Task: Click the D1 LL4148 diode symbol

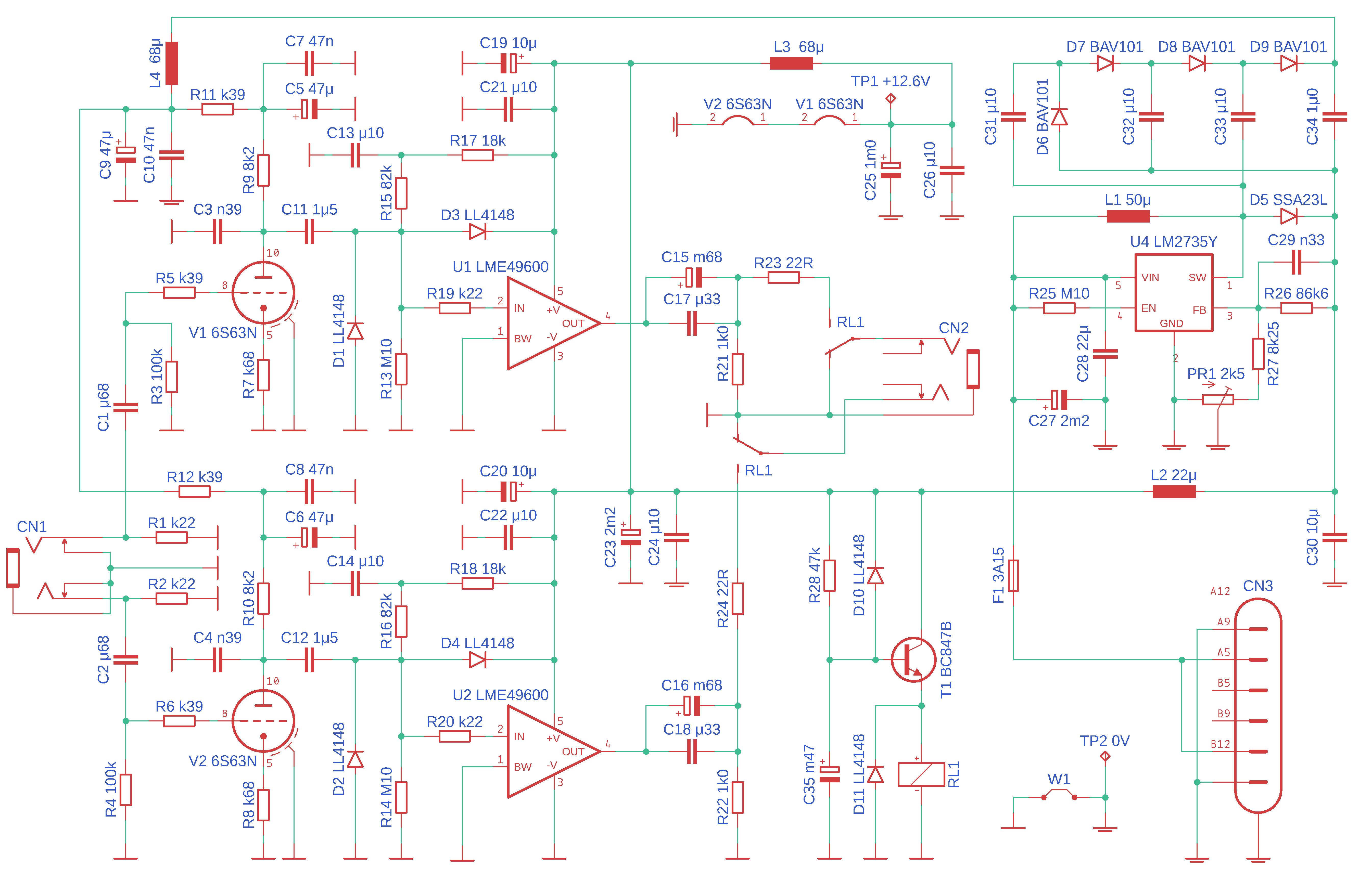Action: [355, 331]
